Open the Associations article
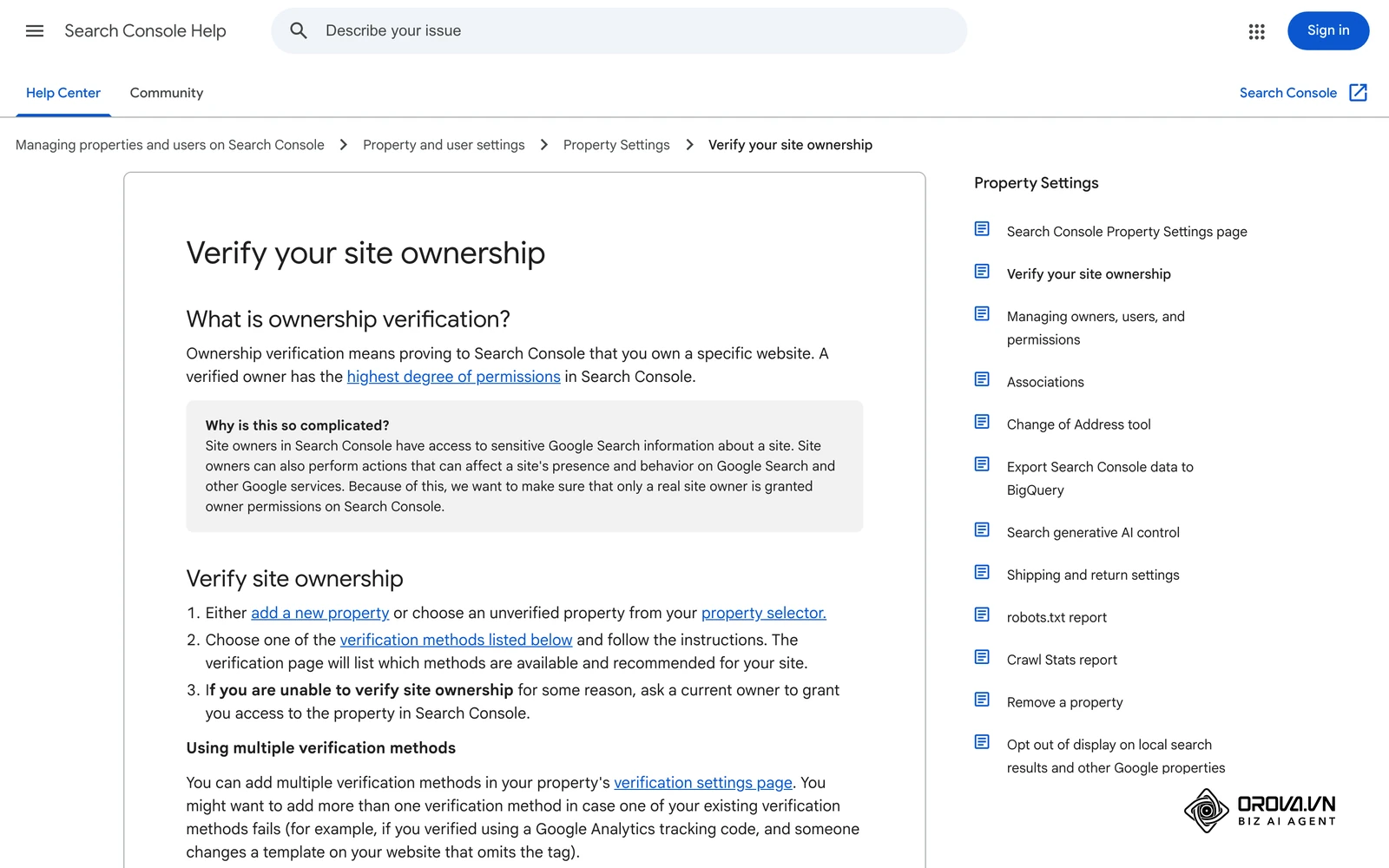Viewport: 1389px width, 868px height. click(1045, 382)
